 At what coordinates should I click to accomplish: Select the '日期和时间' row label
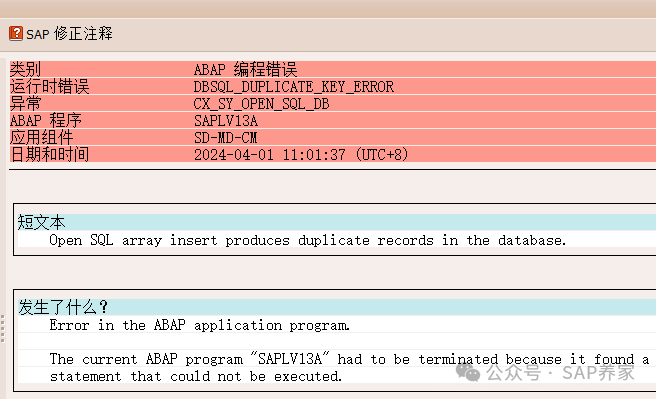[x=49, y=154]
